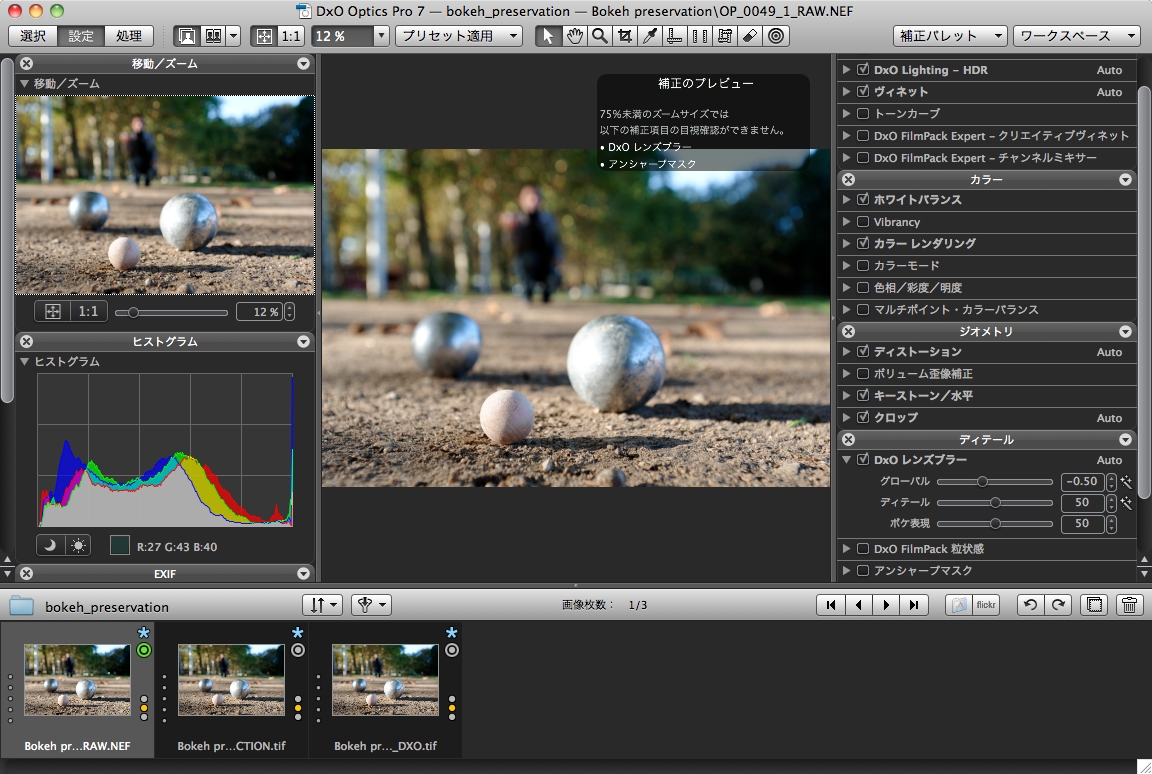Disable the ホワイトバランス checkbox
This screenshot has width=1152, height=774.
click(862, 200)
